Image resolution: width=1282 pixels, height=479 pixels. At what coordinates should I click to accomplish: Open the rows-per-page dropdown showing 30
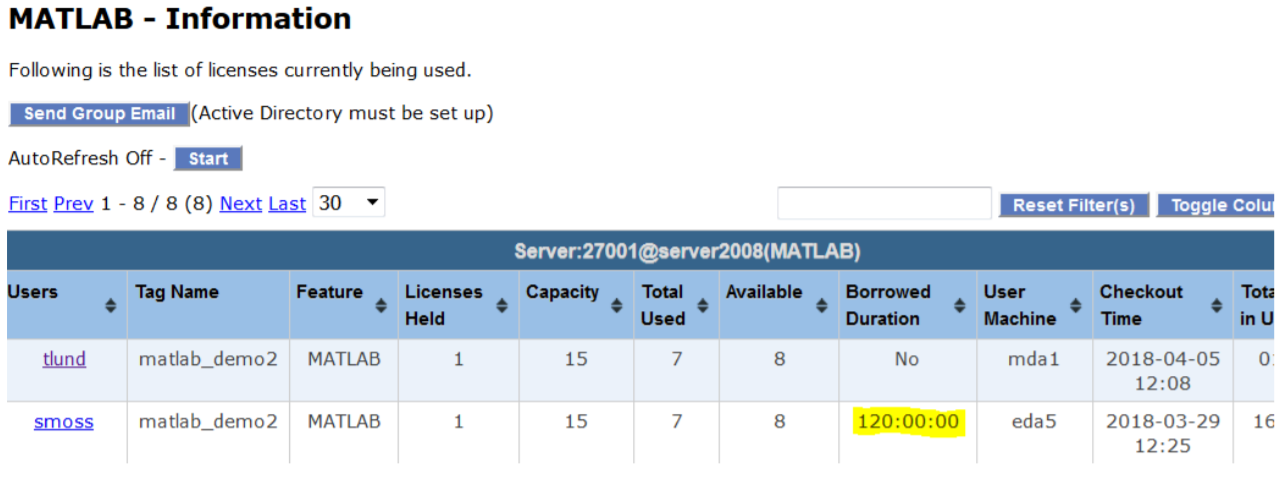348,203
